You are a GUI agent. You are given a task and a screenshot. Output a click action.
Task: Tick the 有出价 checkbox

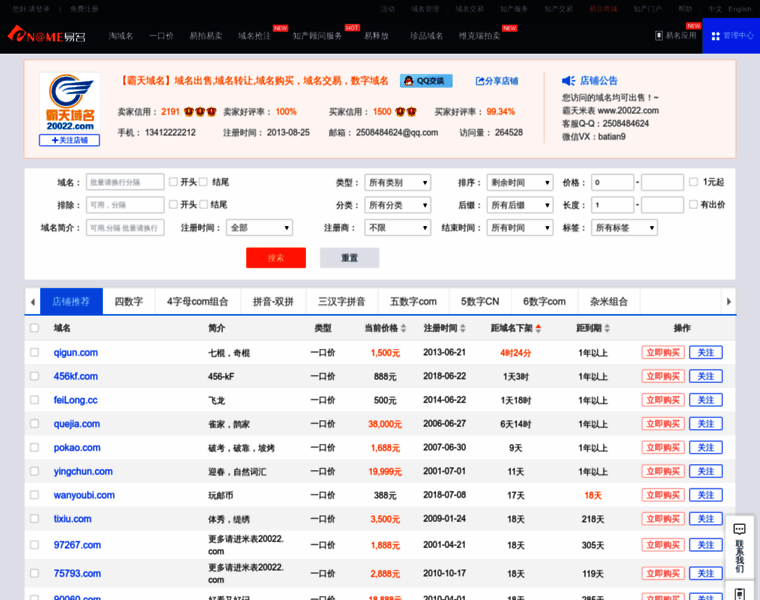coord(694,205)
